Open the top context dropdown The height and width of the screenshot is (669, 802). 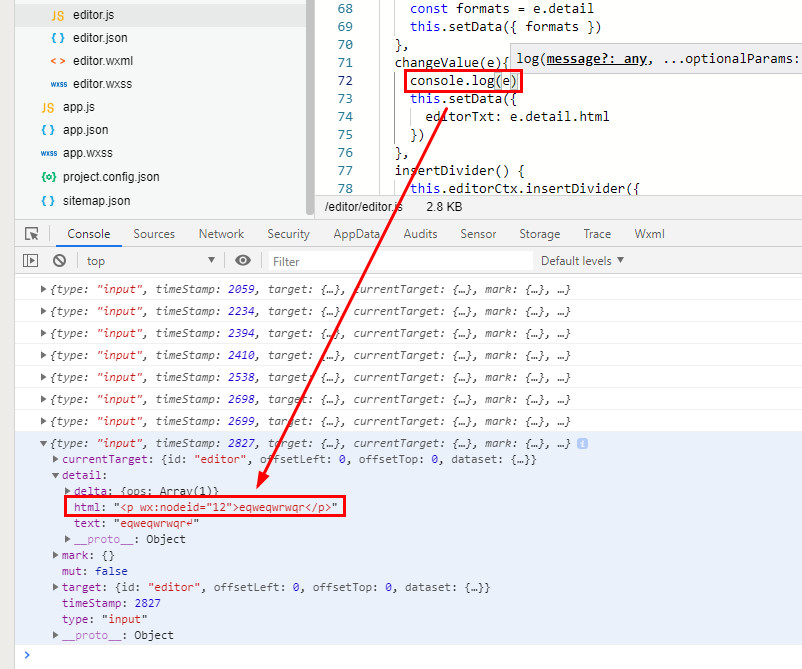[151, 261]
